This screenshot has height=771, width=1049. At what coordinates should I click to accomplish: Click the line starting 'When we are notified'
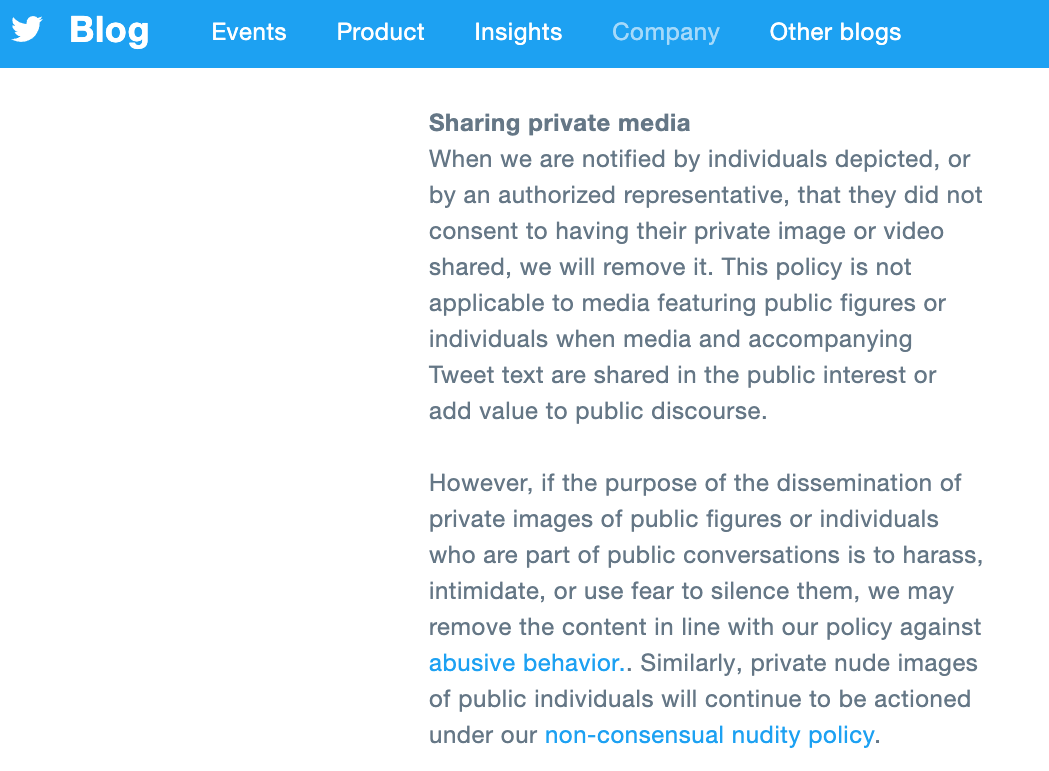click(699, 159)
